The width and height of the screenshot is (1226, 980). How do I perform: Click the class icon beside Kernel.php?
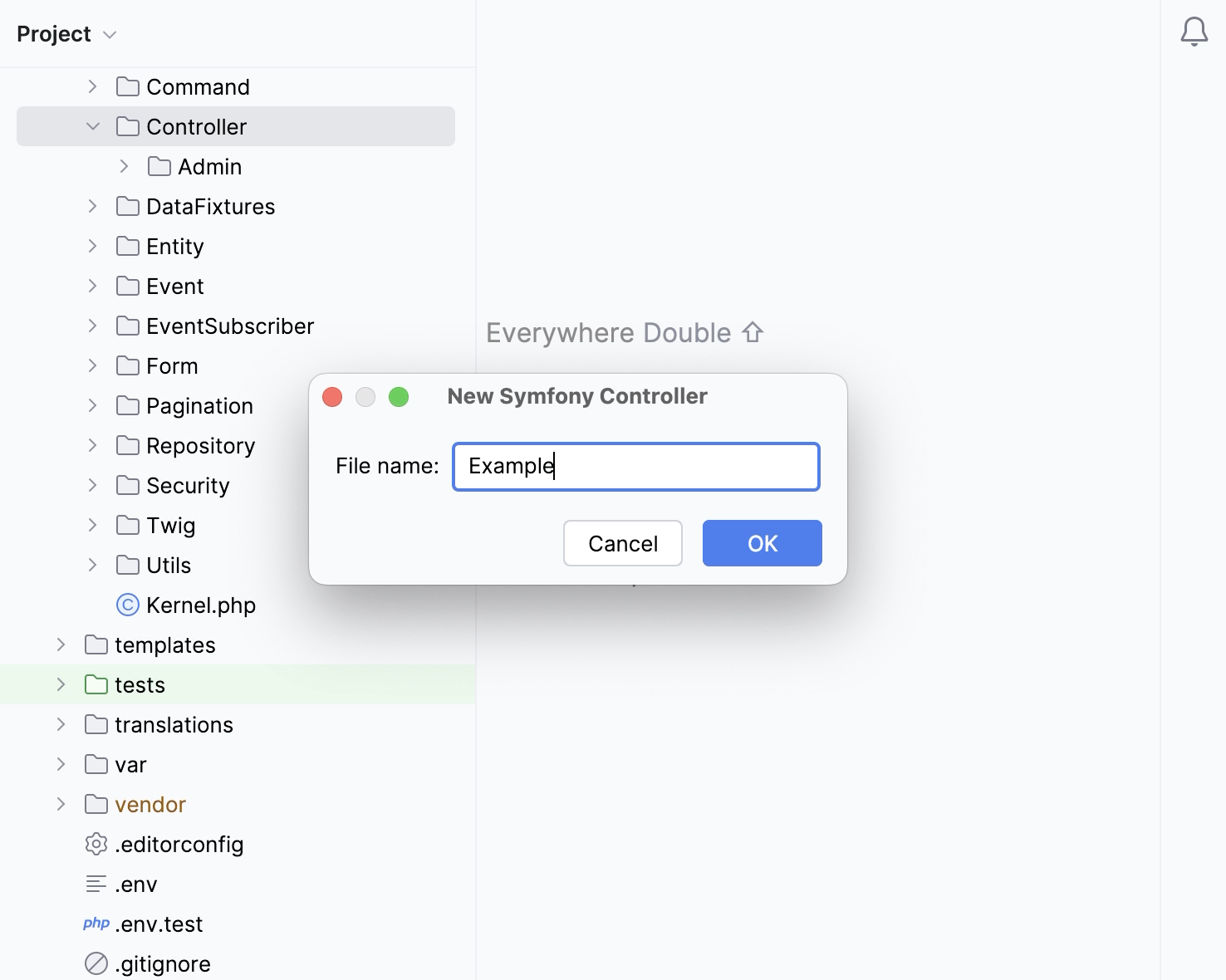coord(126,605)
